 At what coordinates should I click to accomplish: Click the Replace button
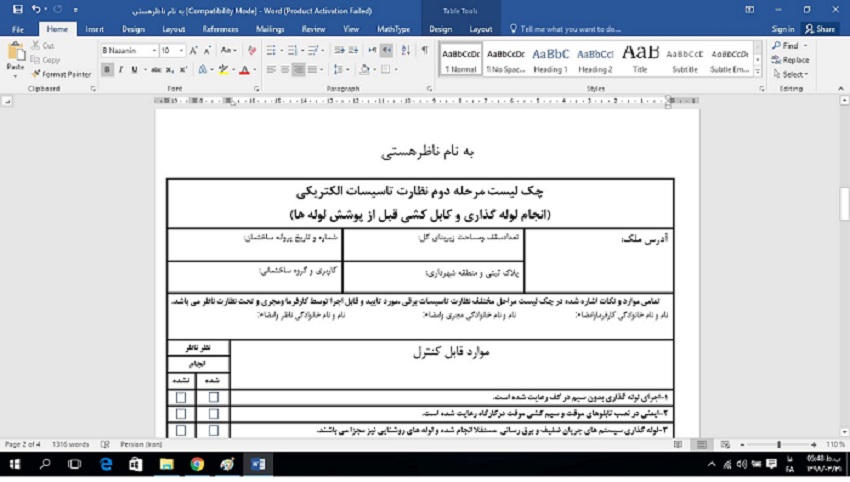(x=791, y=60)
